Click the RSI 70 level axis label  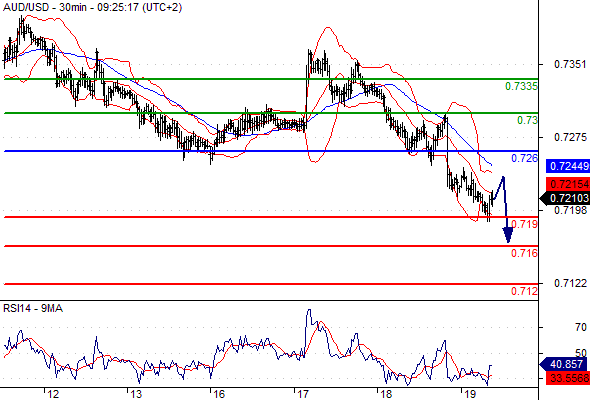click(x=581, y=327)
